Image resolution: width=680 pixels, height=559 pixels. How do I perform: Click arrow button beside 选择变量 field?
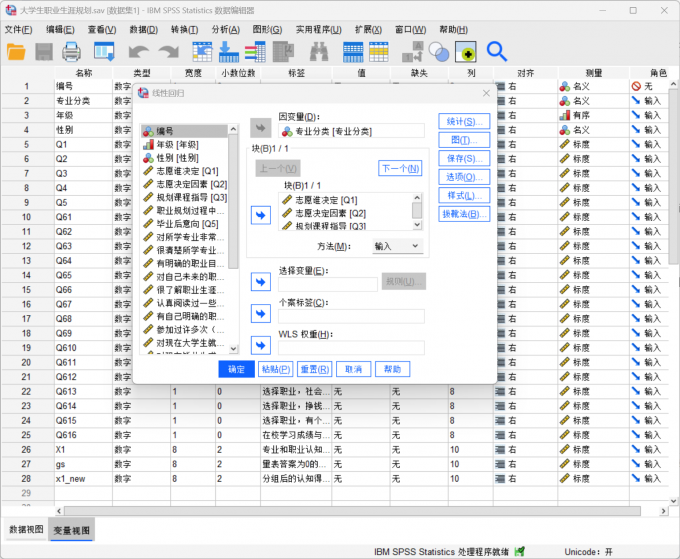(260, 283)
